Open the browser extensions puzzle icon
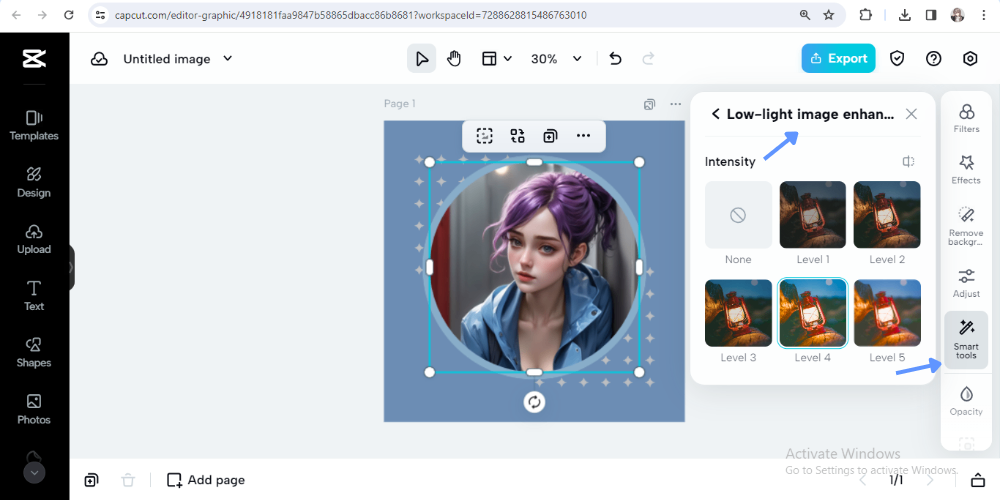Viewport: 1000px width, 500px height. coord(865,15)
